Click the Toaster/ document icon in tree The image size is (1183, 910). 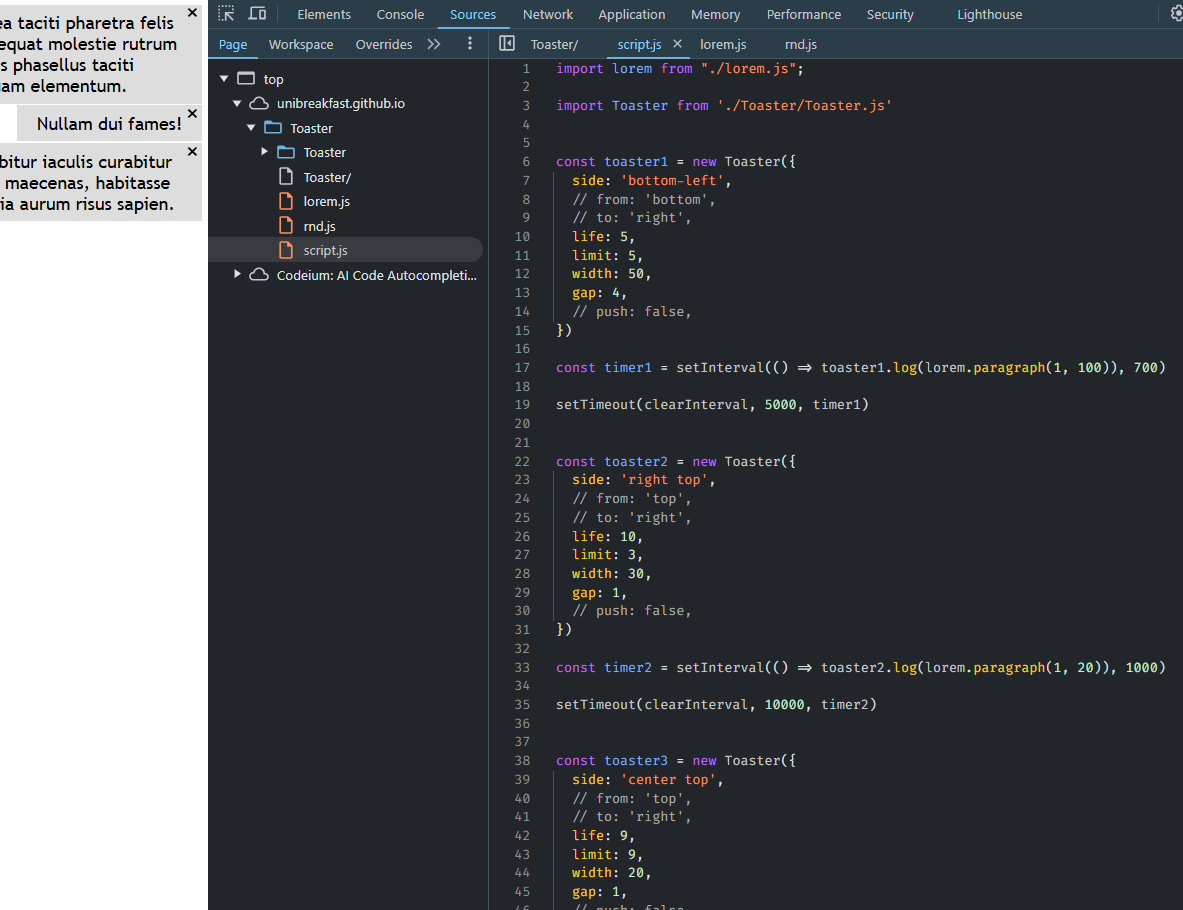(x=286, y=177)
